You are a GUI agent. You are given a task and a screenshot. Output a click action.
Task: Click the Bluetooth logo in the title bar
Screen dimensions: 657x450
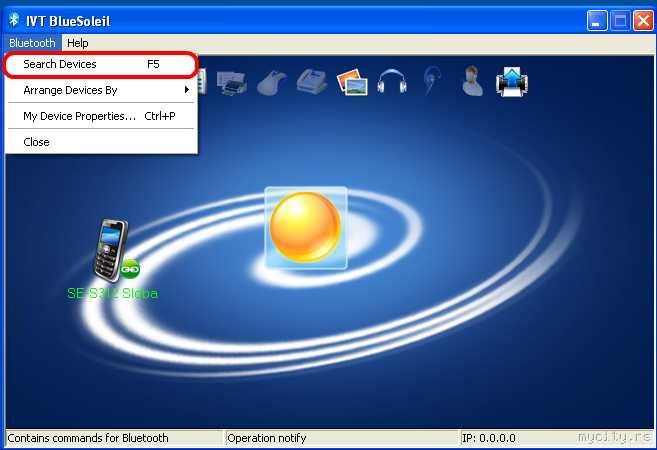pos(14,20)
